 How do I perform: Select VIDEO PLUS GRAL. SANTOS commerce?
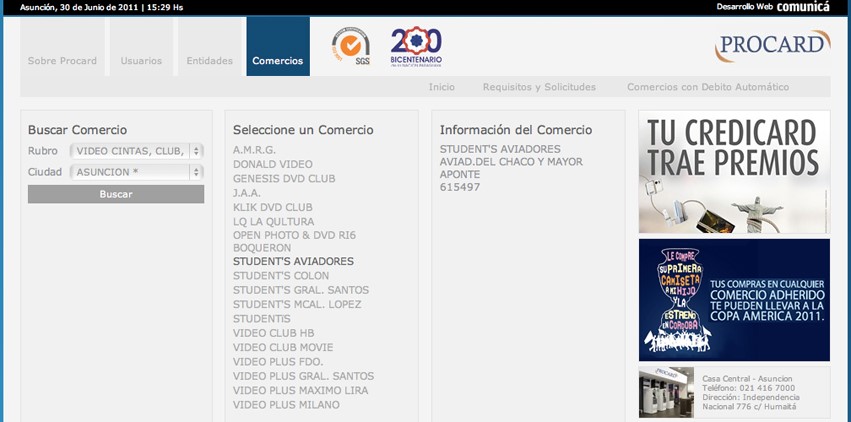pyautogui.click(x=303, y=376)
